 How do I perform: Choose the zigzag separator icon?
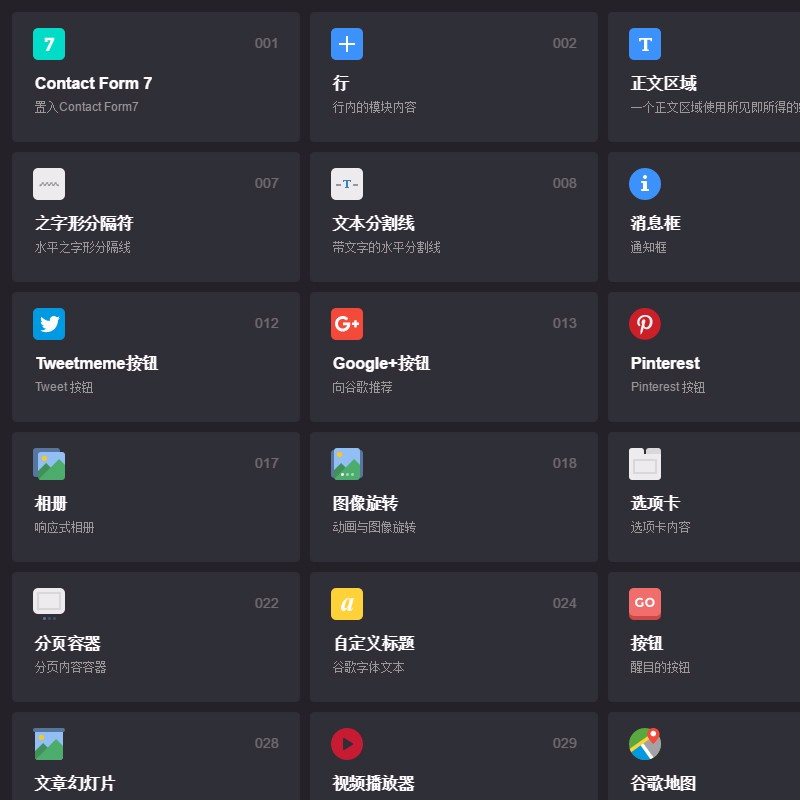point(49,184)
